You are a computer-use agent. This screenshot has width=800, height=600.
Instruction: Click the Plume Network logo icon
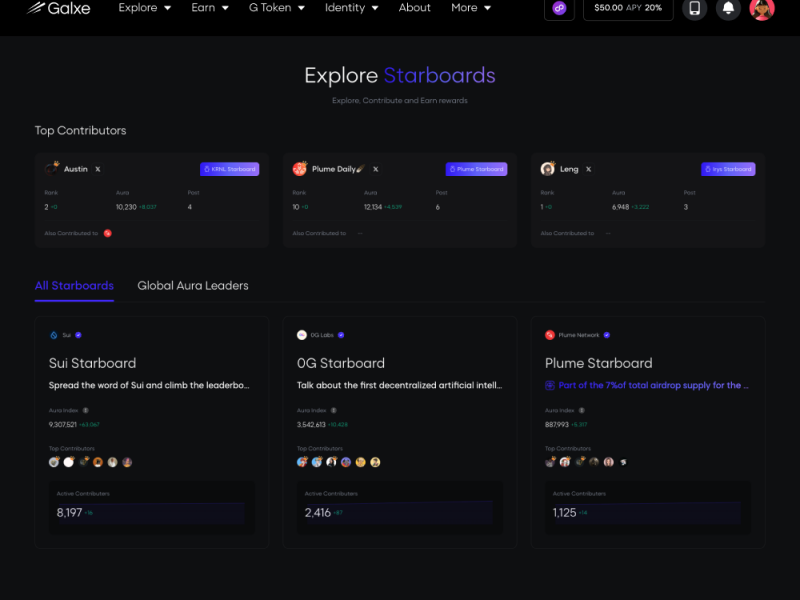pos(549,335)
